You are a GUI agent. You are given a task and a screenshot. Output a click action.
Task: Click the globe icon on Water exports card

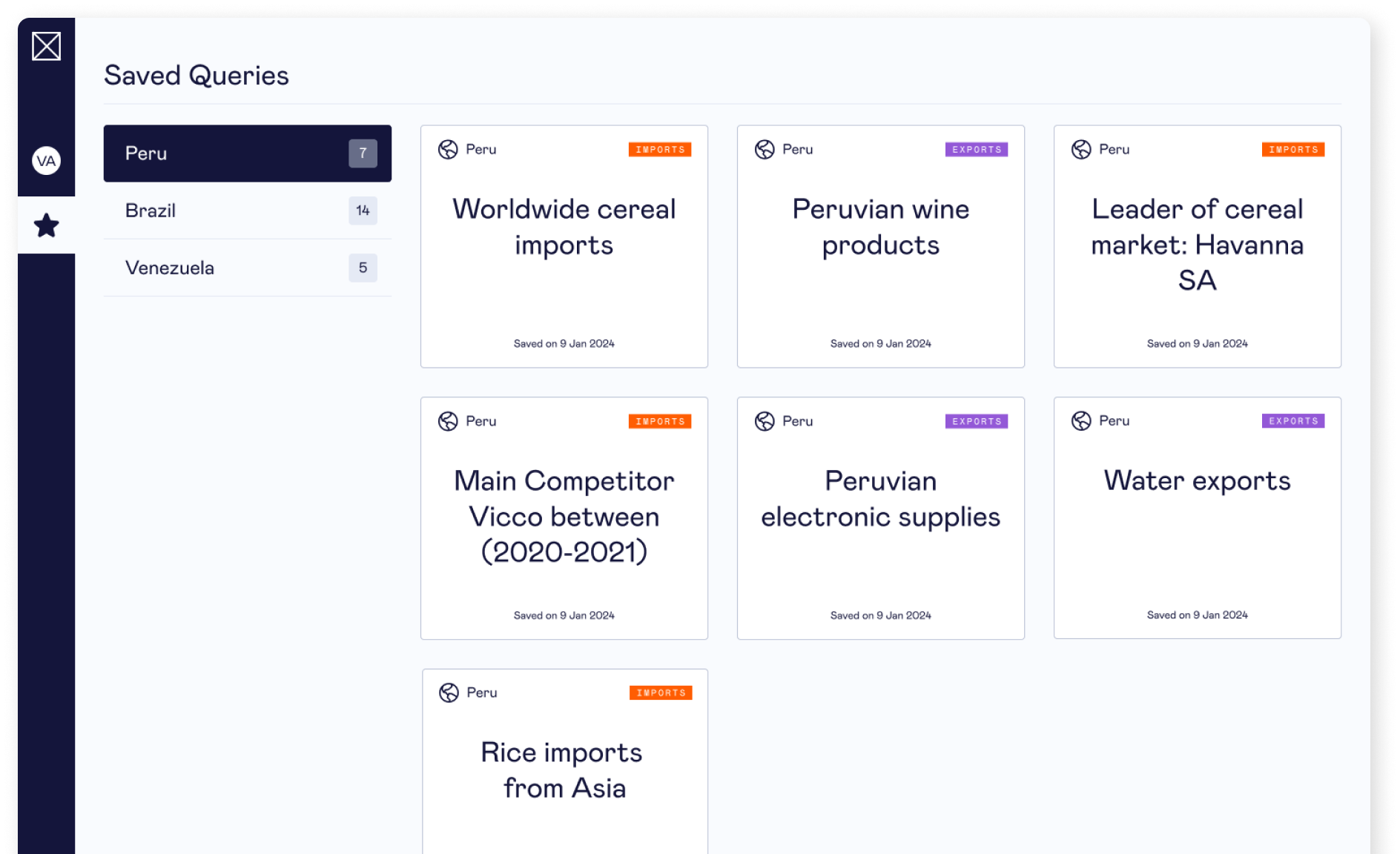1081,420
